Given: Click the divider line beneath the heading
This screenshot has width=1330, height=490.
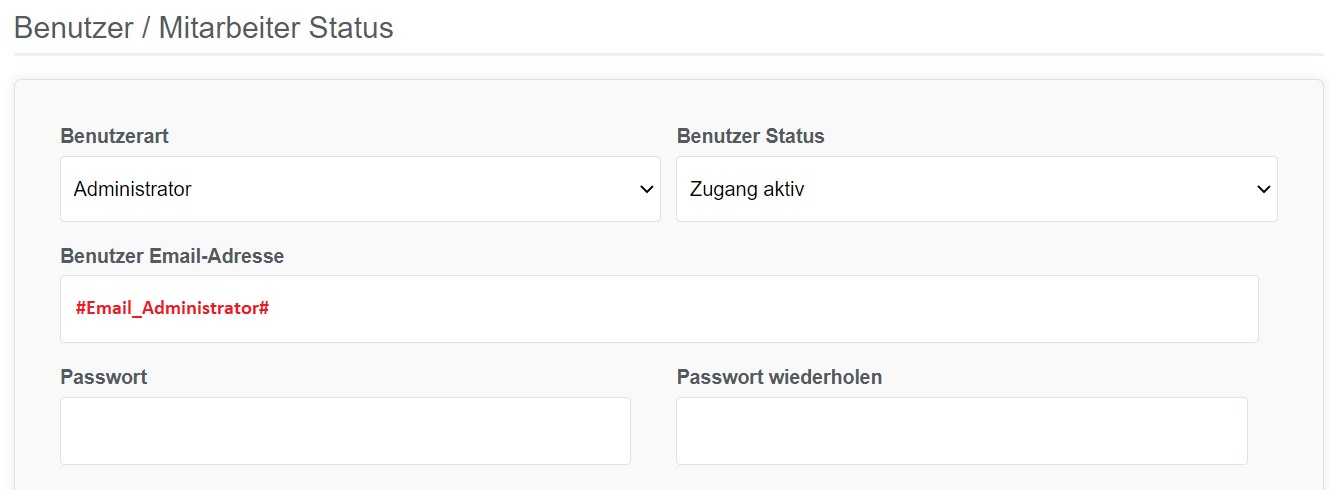Looking at the screenshot, I should 669,54.
